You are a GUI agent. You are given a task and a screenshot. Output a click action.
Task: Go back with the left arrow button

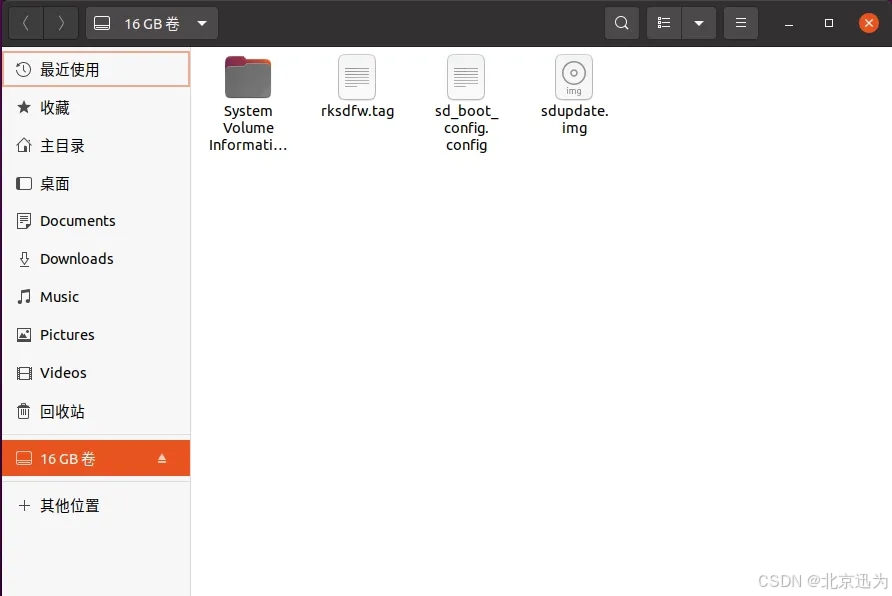(x=26, y=23)
